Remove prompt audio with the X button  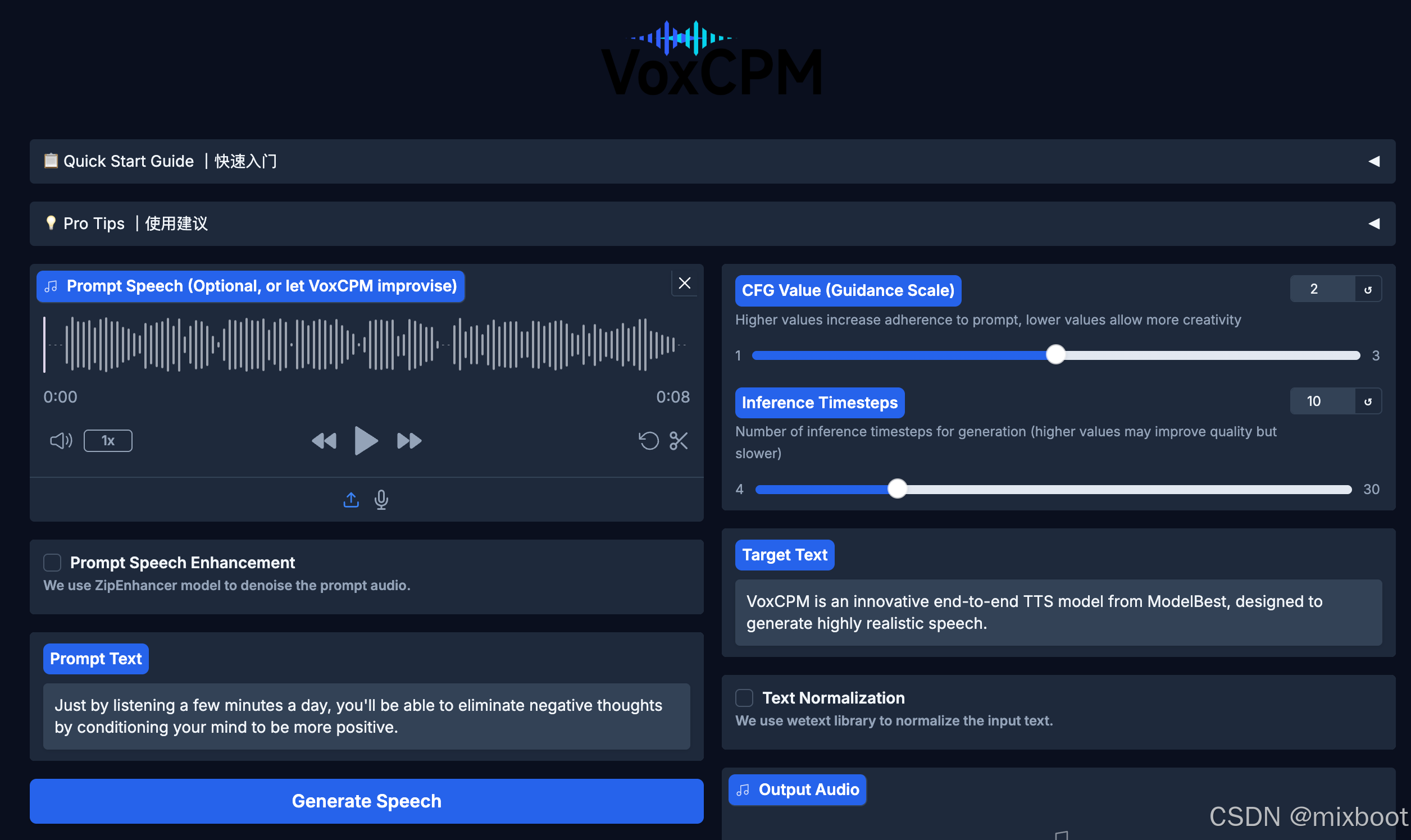click(x=684, y=283)
